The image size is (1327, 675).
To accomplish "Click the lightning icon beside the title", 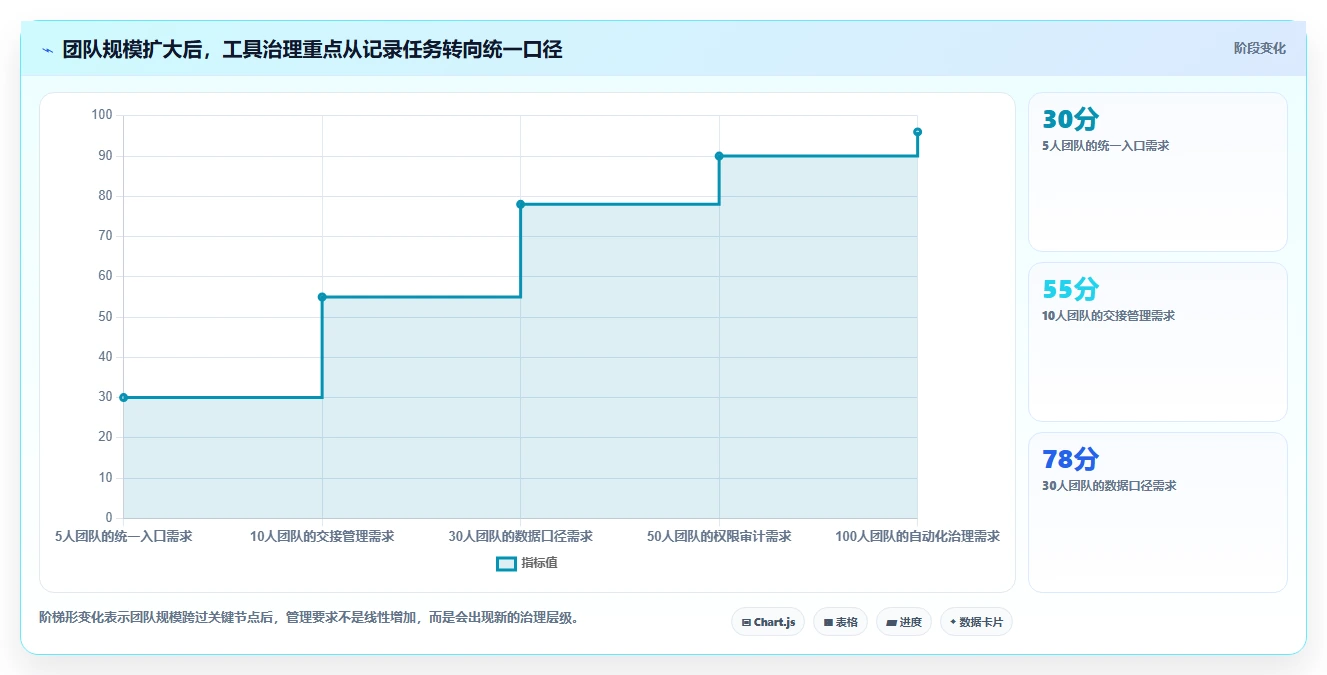I will (x=47, y=50).
